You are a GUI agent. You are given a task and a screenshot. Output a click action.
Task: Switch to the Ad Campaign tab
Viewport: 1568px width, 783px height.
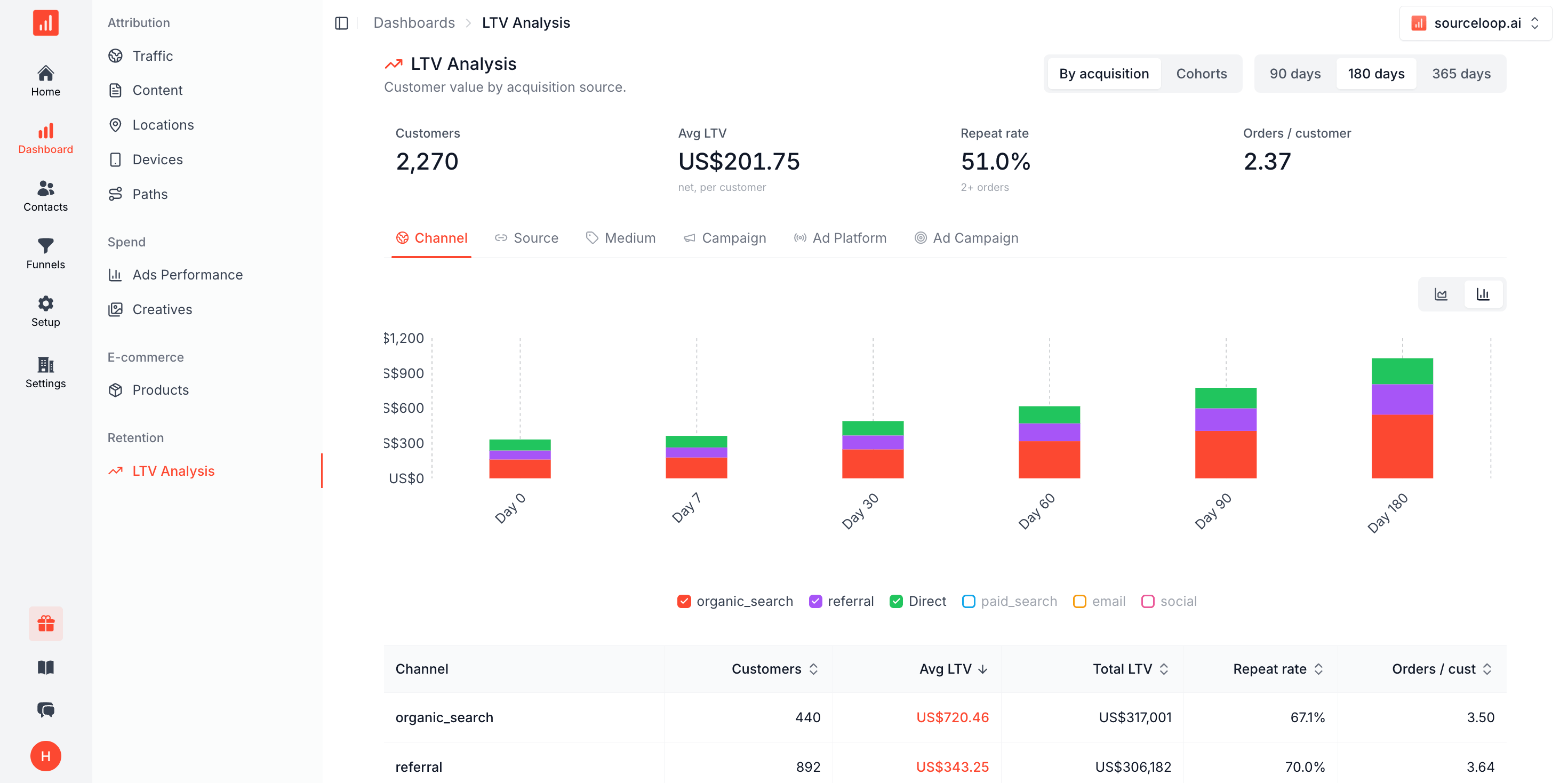[966, 238]
